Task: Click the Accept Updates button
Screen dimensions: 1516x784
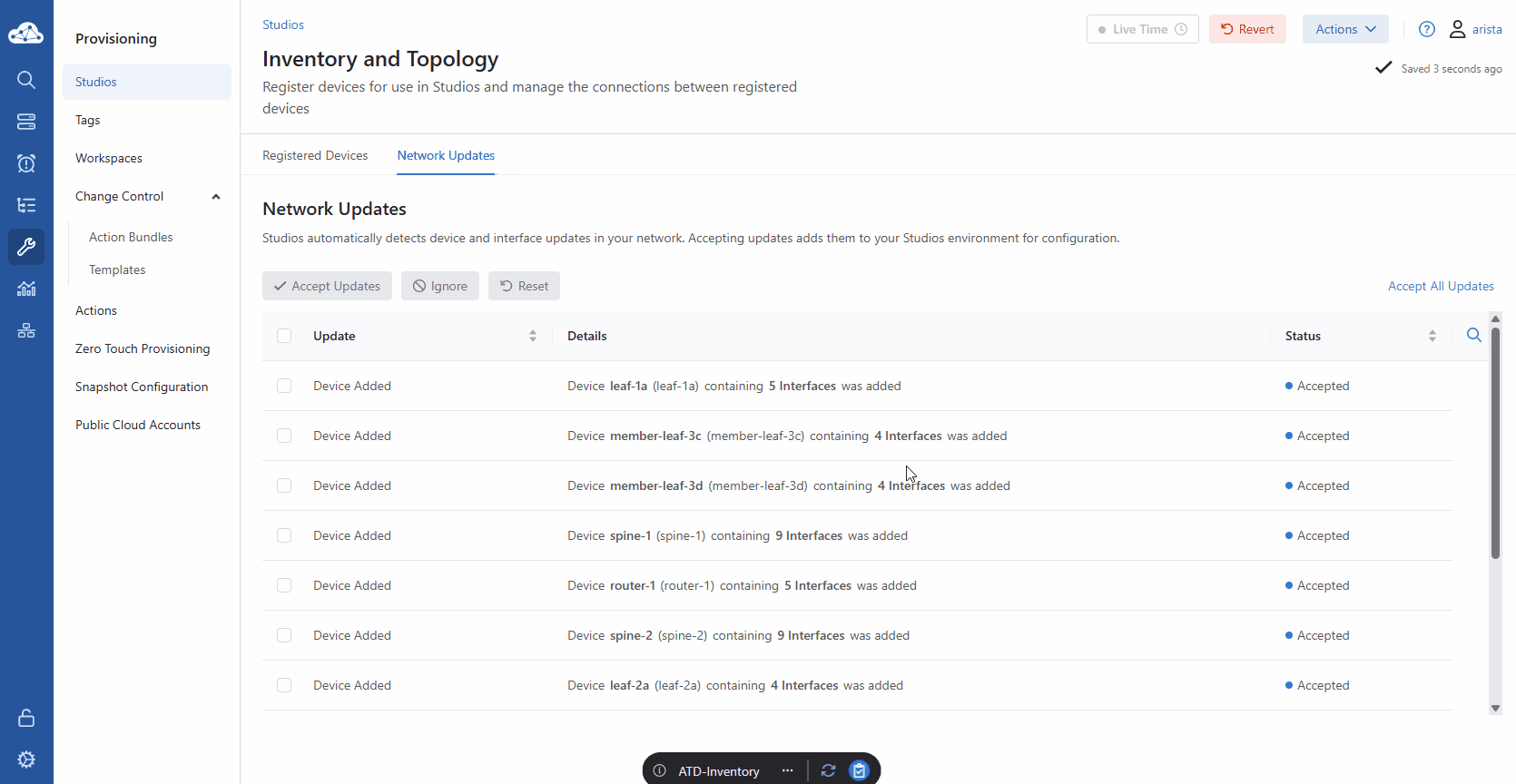Action: point(327,286)
